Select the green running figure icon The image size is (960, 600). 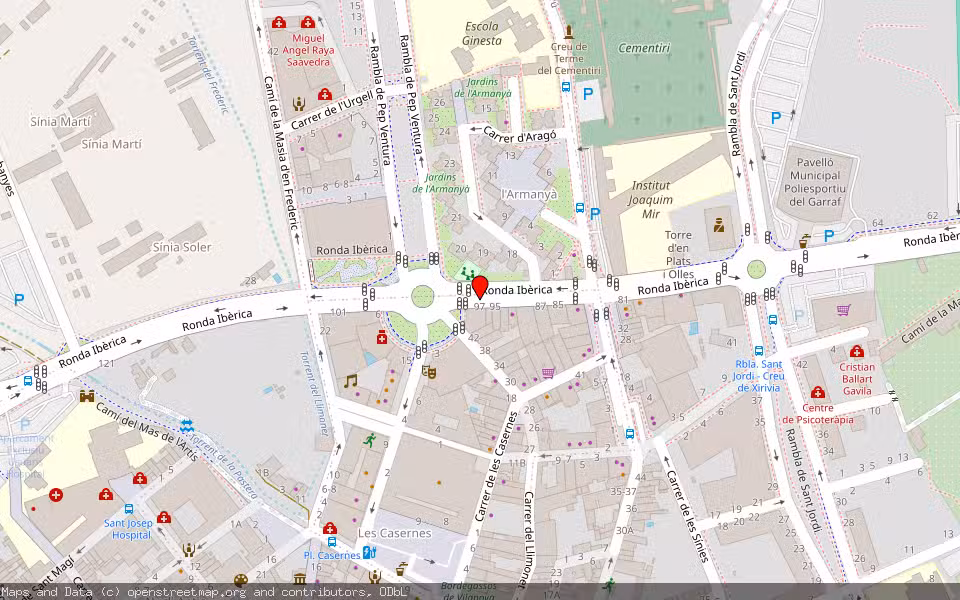(369, 440)
